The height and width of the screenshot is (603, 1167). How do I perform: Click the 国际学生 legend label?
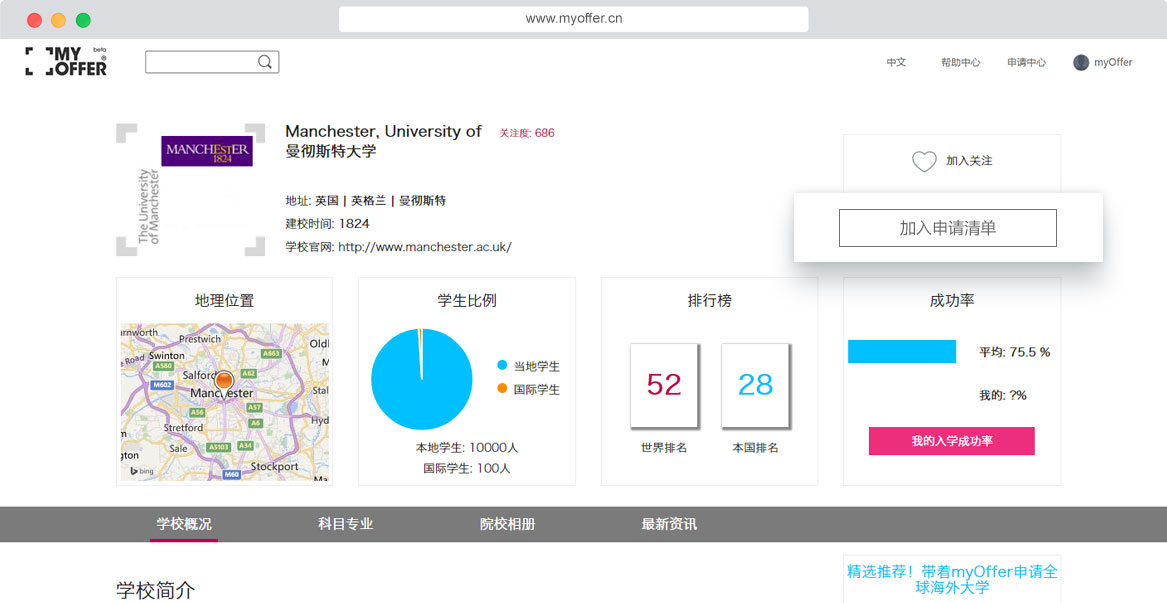click(x=537, y=389)
